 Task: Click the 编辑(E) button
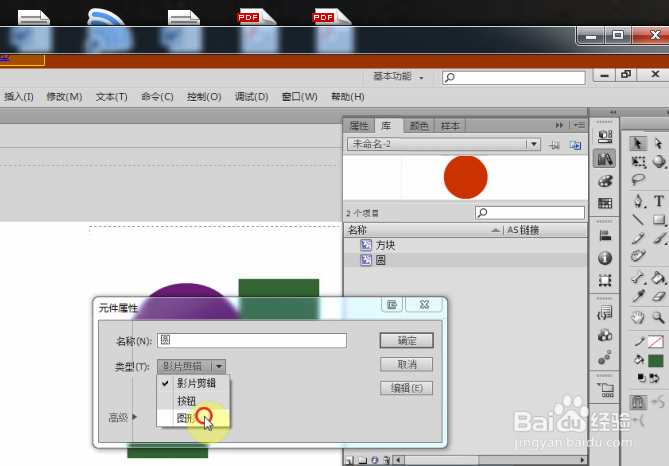[x=407, y=388]
